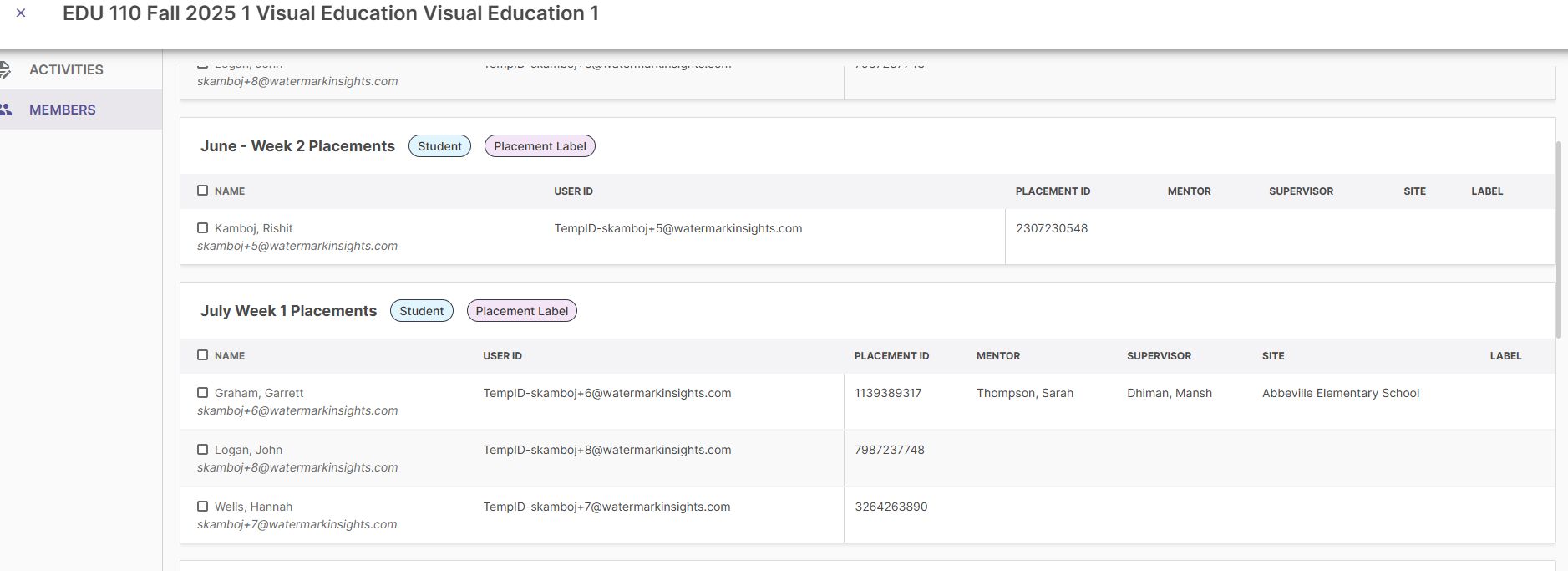Click the vertical scrollbar thumb
The width and height of the screenshot is (1568, 571).
click(x=1559, y=239)
